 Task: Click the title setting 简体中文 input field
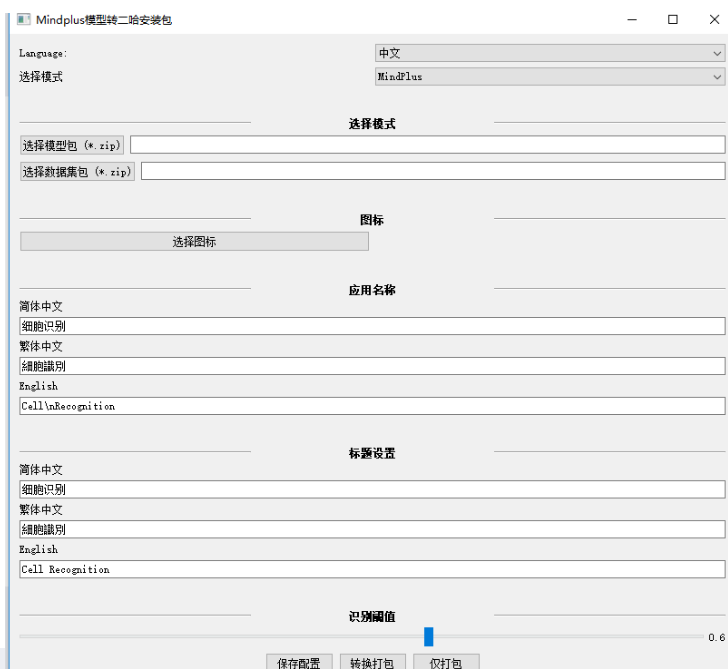tap(372, 489)
